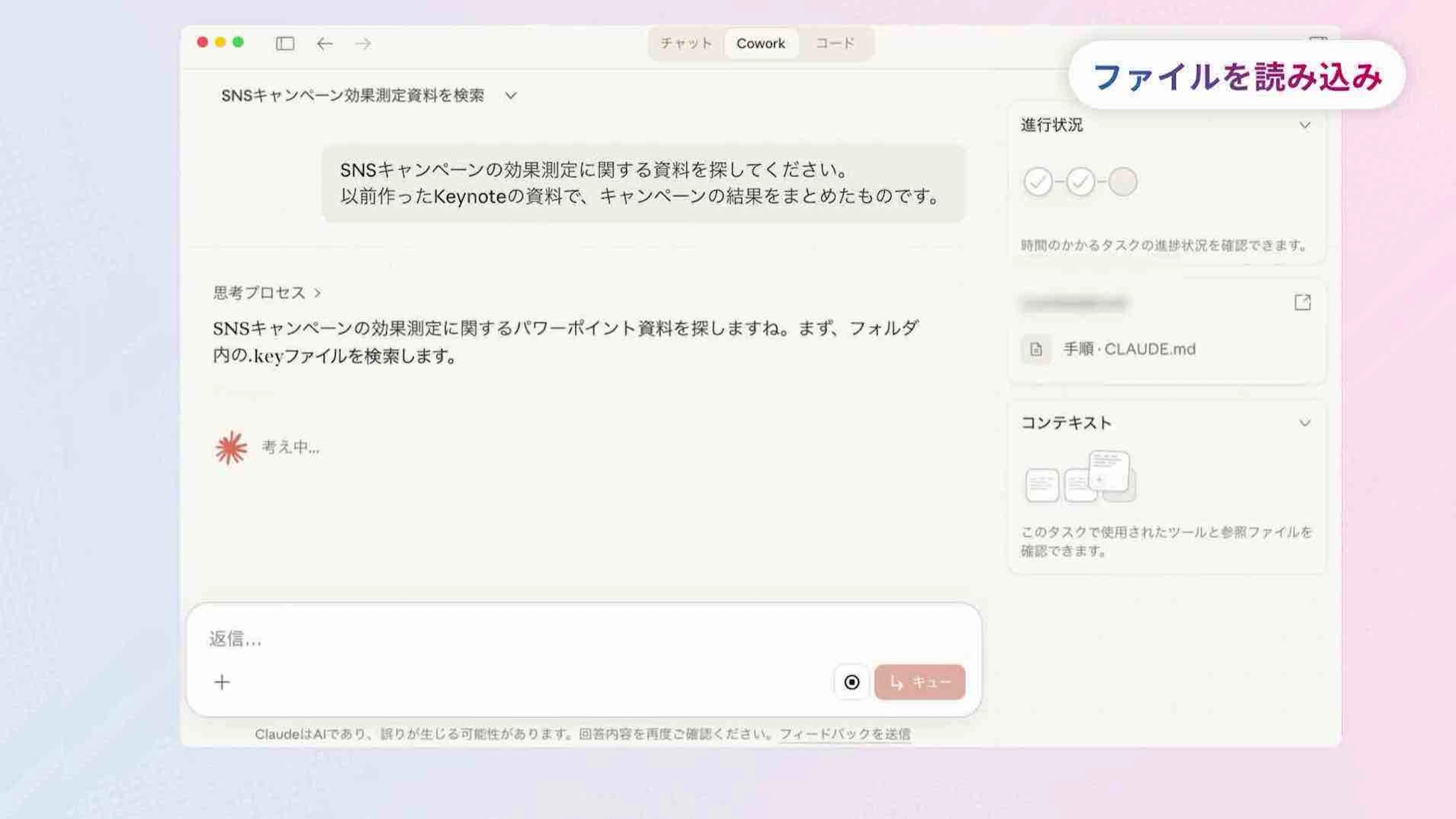Switch to the チャット tab
1456x819 pixels.
click(686, 44)
